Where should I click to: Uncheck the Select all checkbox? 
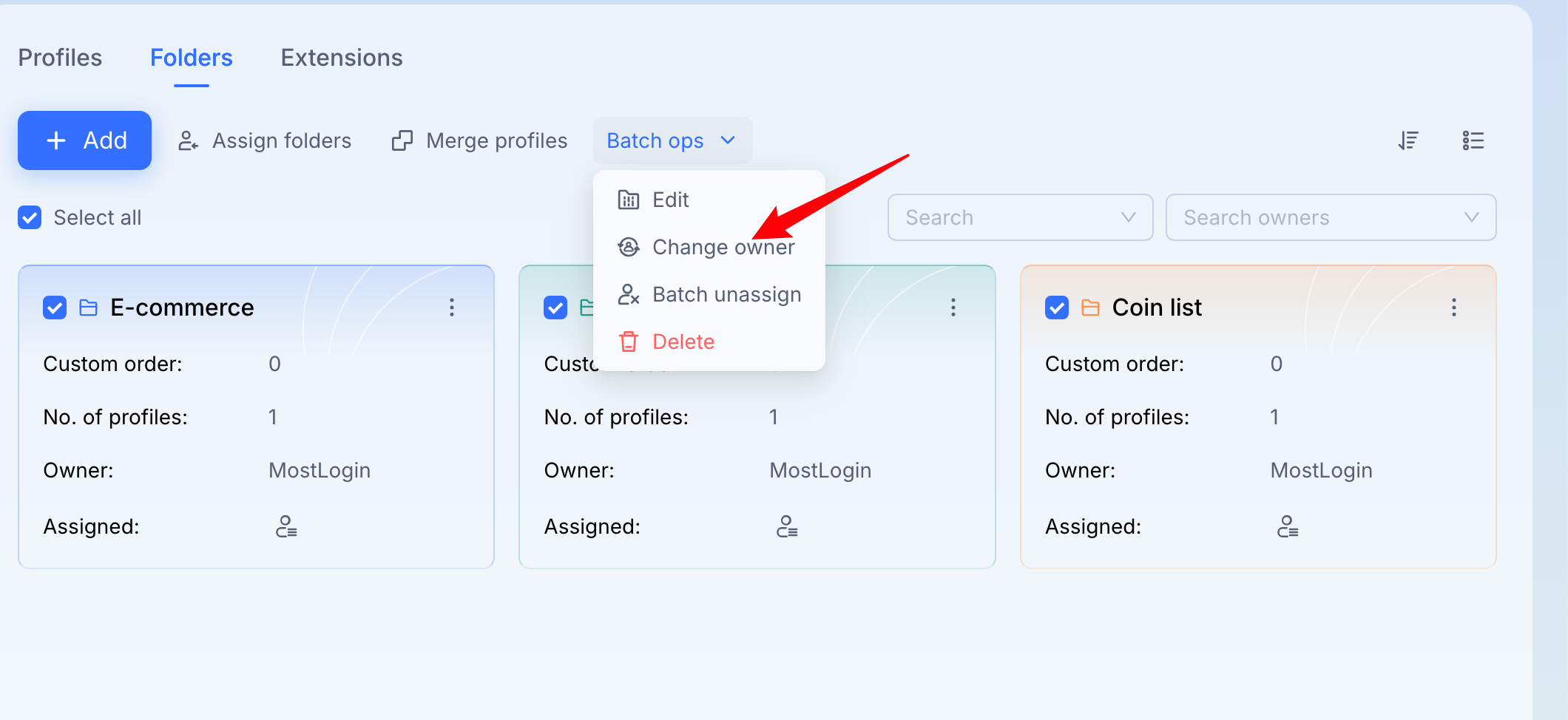tap(30, 217)
